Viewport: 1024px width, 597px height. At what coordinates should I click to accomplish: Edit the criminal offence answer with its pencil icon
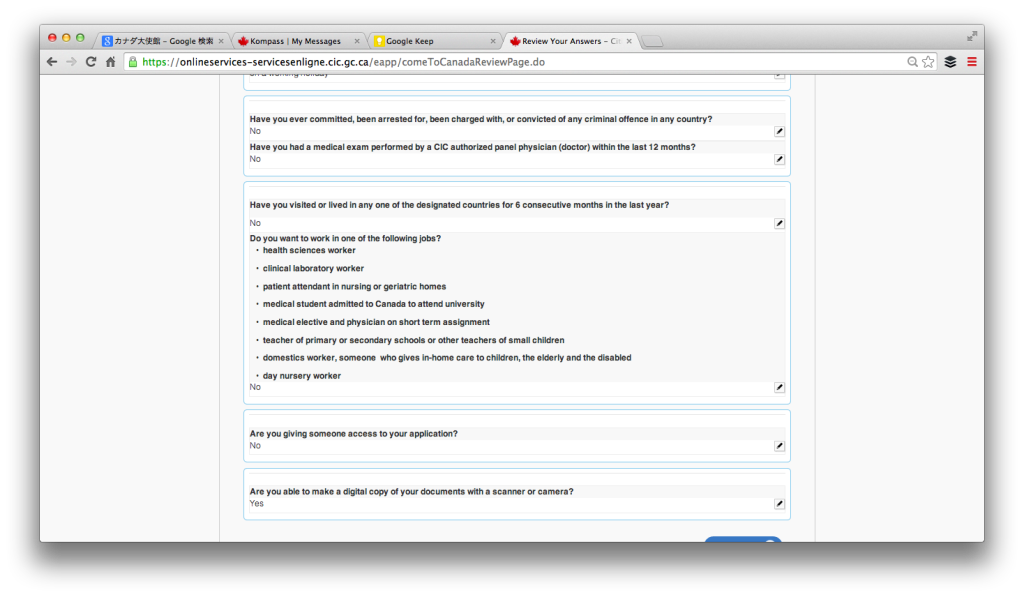779,131
